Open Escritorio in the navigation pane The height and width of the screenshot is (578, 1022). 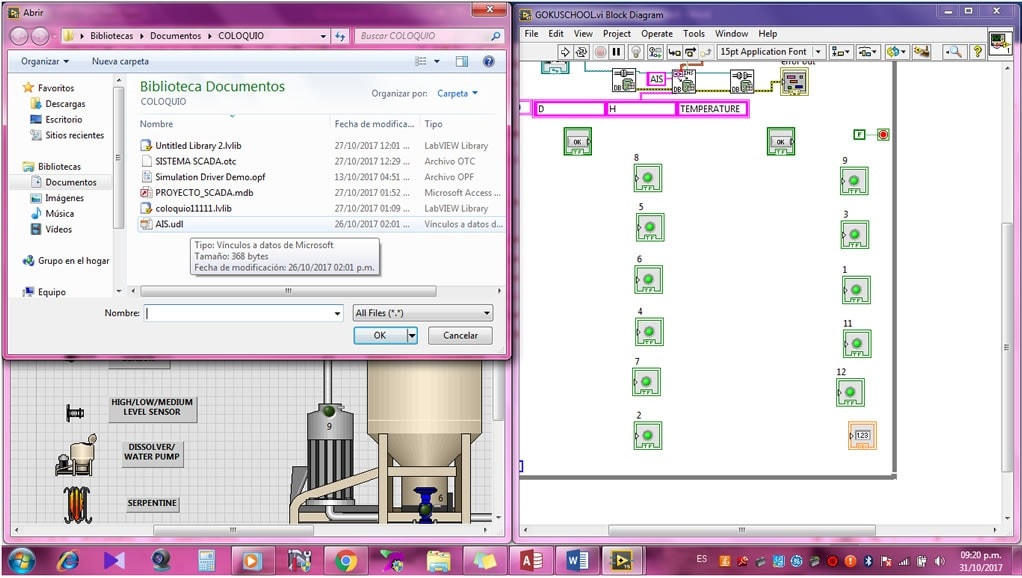[x=63, y=119]
